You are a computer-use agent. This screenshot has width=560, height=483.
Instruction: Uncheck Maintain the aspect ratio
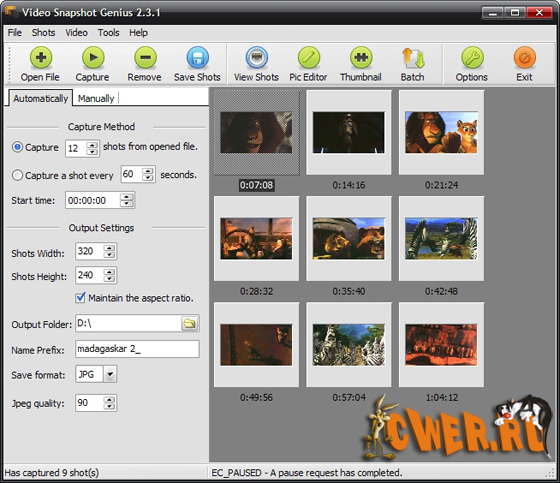(80, 298)
